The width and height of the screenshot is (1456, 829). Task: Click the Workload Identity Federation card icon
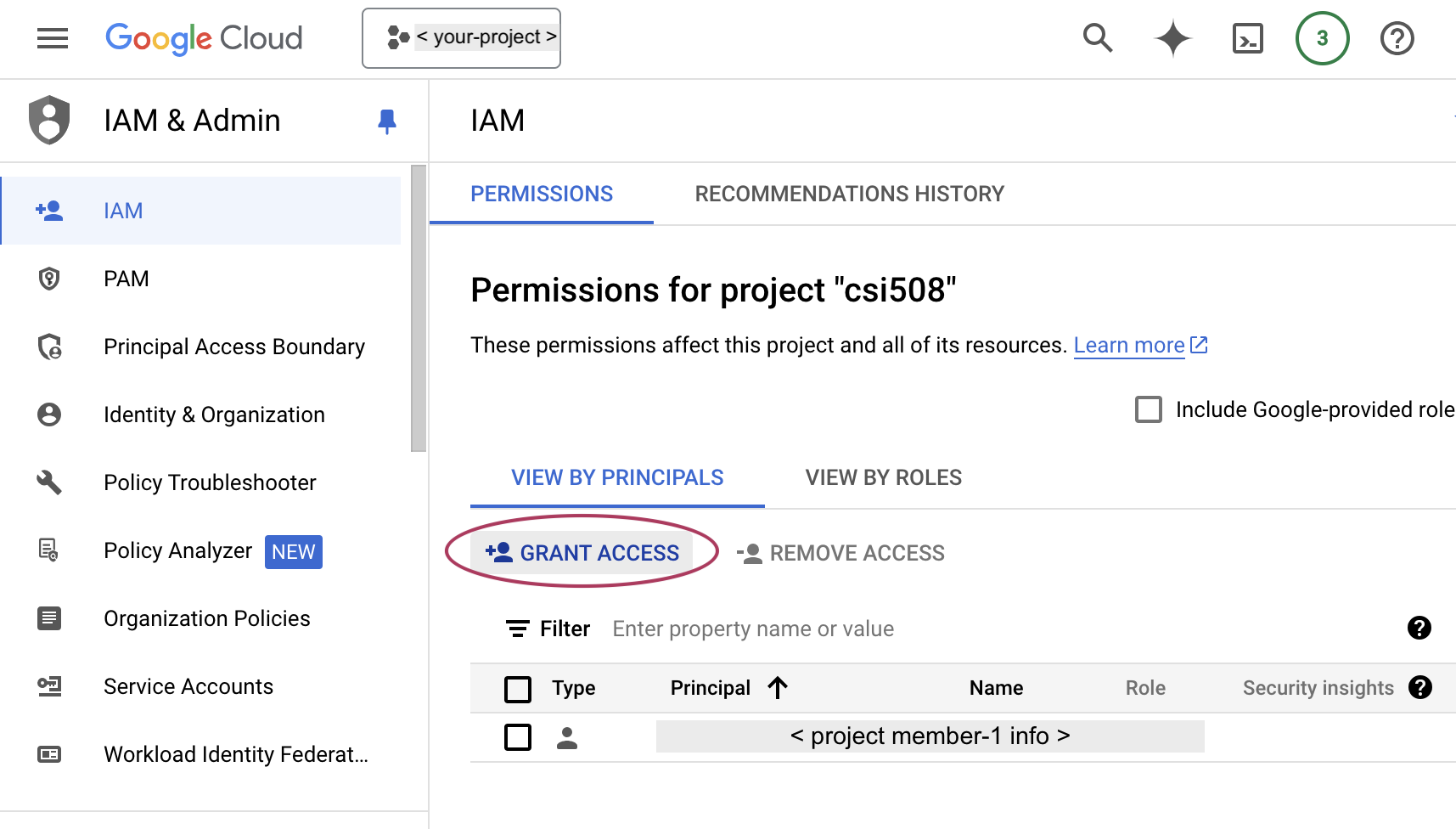(49, 754)
